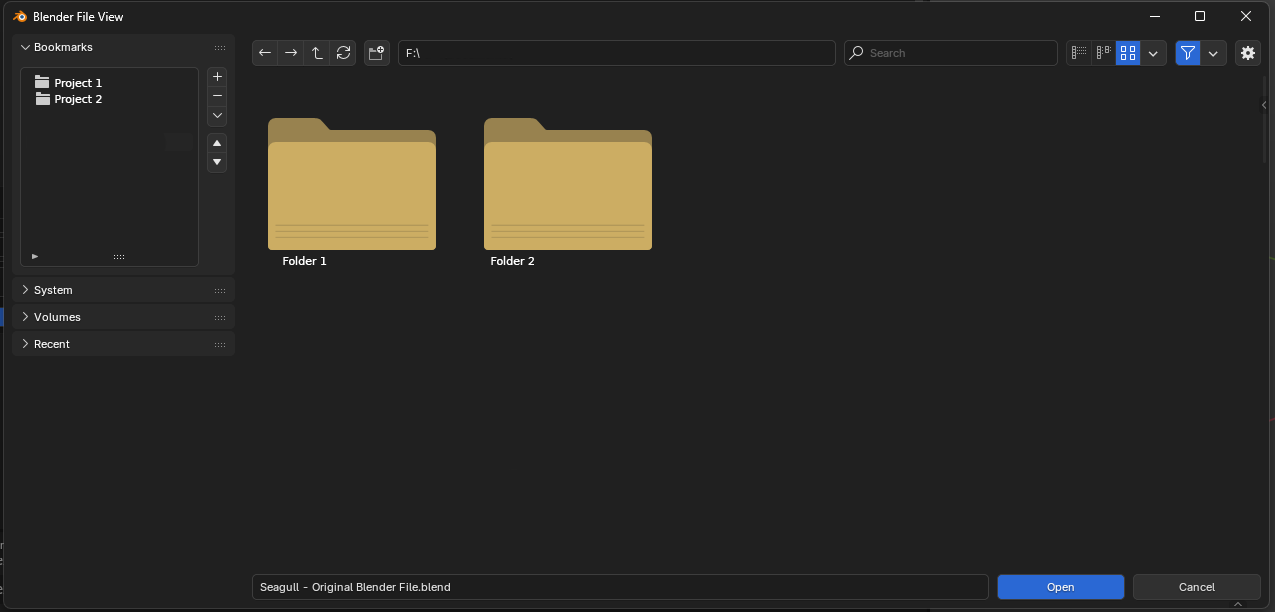Create a new directory
1275x612 pixels.
click(x=376, y=53)
